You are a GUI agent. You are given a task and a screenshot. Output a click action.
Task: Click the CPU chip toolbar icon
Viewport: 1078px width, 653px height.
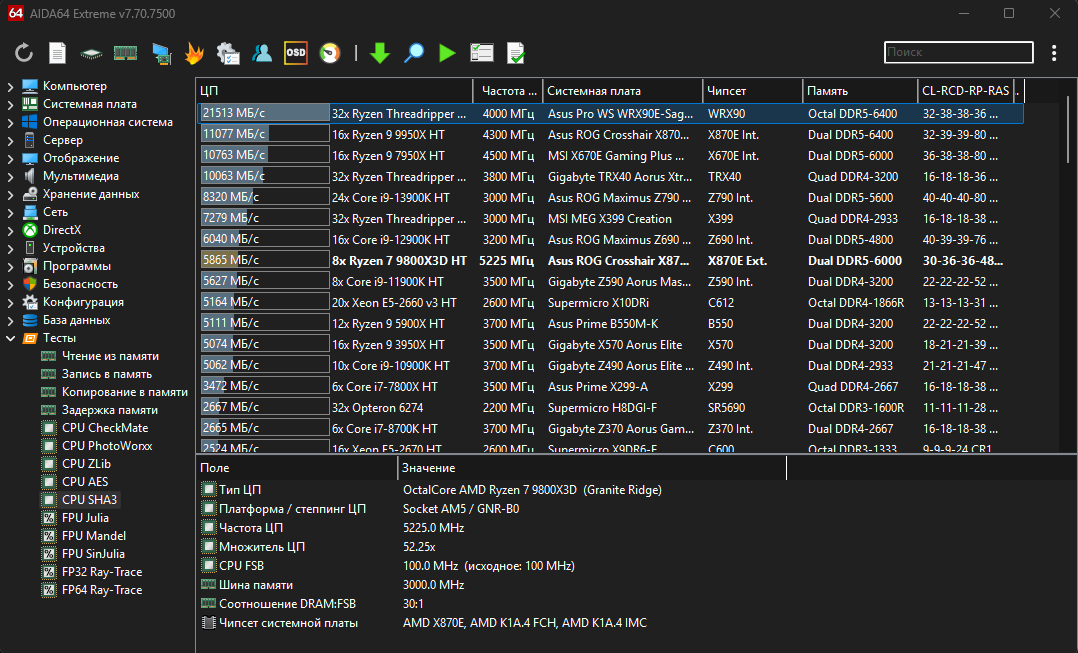coord(91,54)
